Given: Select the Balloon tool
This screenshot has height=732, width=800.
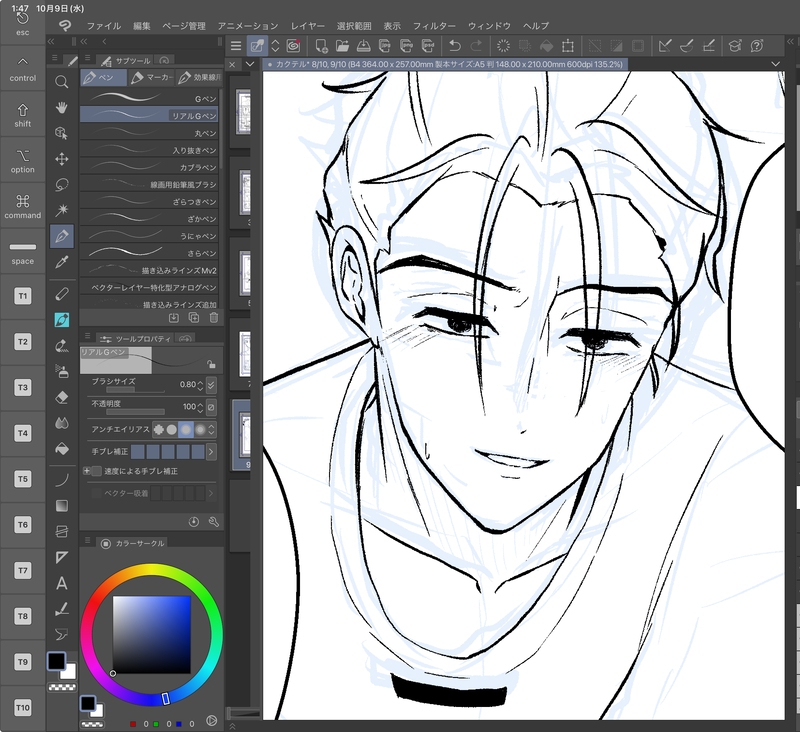Looking at the screenshot, I should pos(62,634).
